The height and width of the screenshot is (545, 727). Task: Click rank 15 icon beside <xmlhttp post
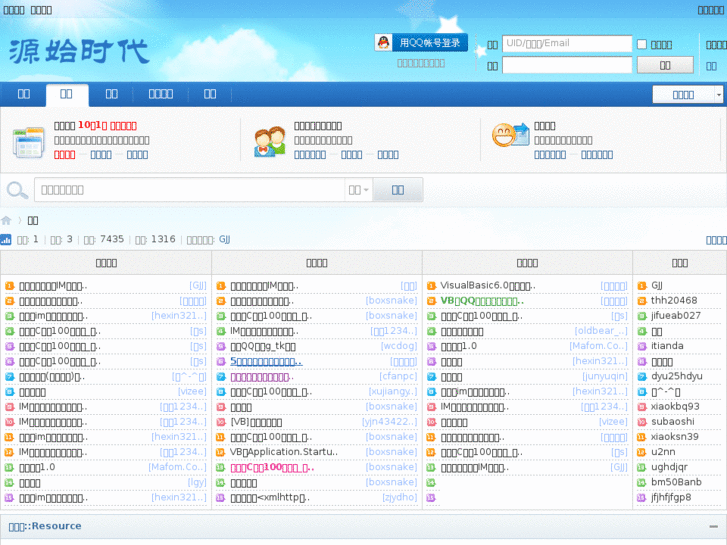click(221, 498)
